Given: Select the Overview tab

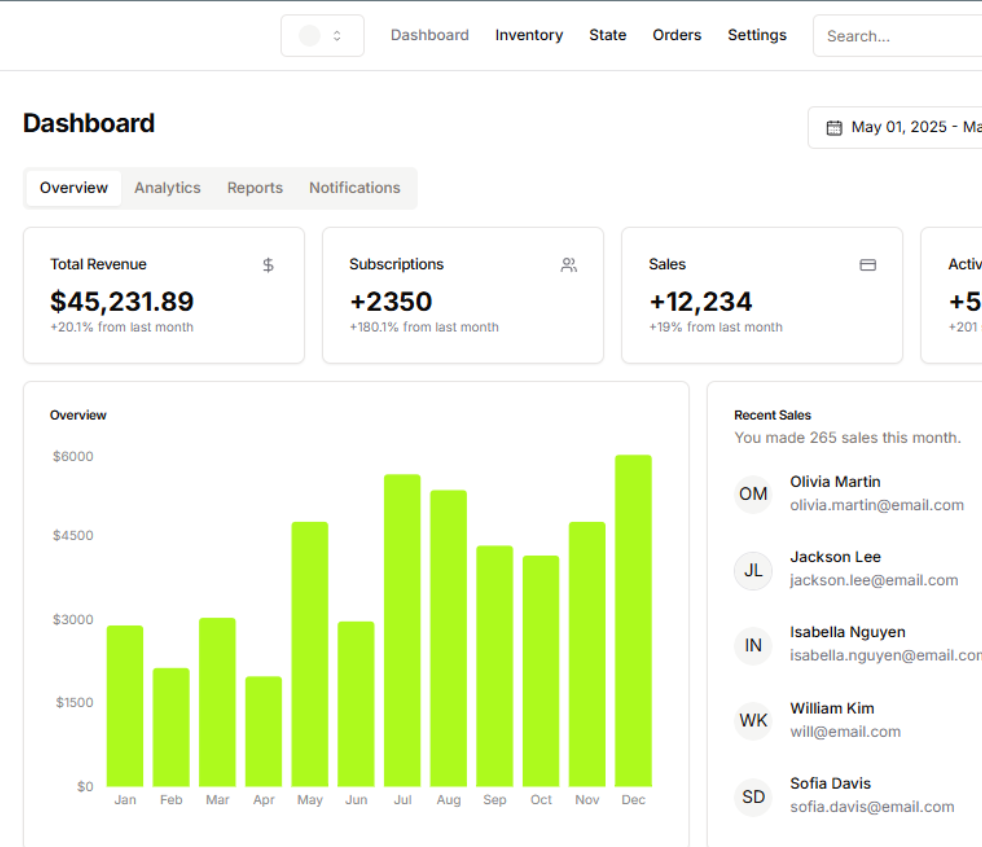Looking at the screenshot, I should 73,188.
